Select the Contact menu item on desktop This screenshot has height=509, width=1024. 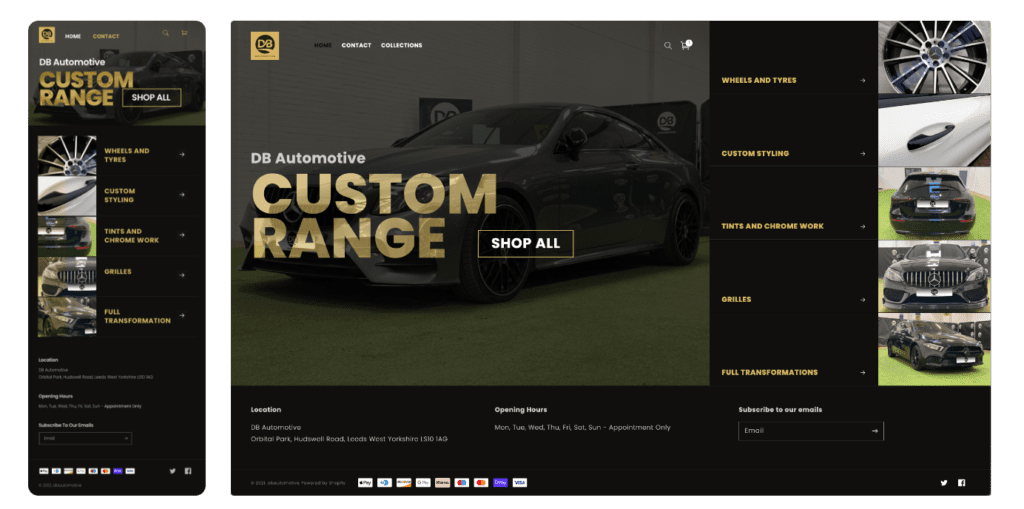coord(356,45)
